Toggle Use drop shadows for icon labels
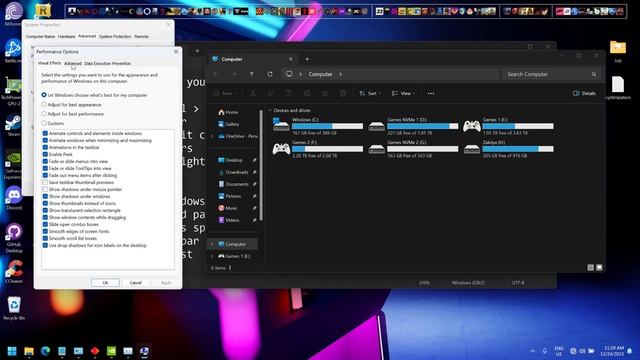The width and height of the screenshot is (640, 360). click(x=45, y=245)
